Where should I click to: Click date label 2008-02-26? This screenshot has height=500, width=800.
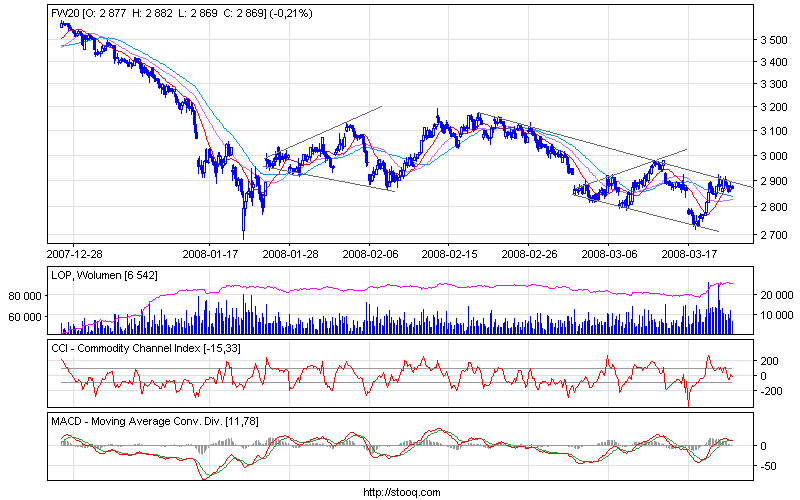(x=529, y=254)
